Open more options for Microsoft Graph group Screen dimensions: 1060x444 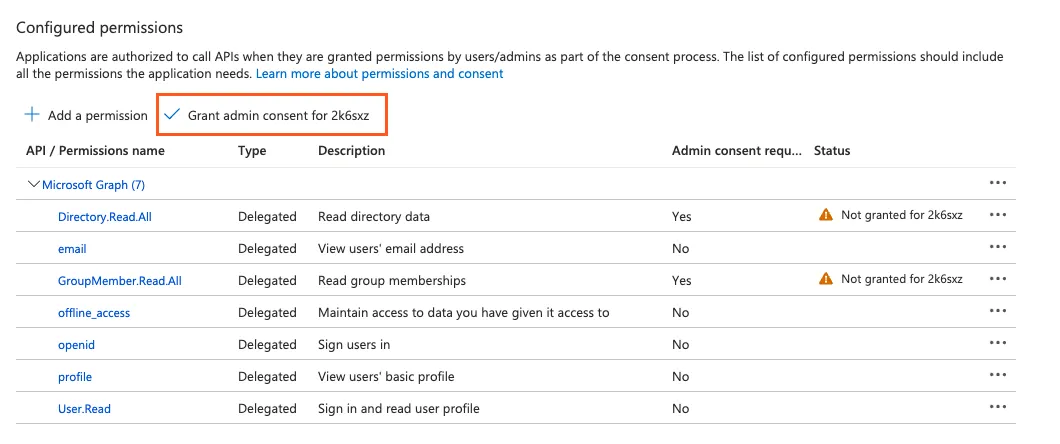(996, 183)
